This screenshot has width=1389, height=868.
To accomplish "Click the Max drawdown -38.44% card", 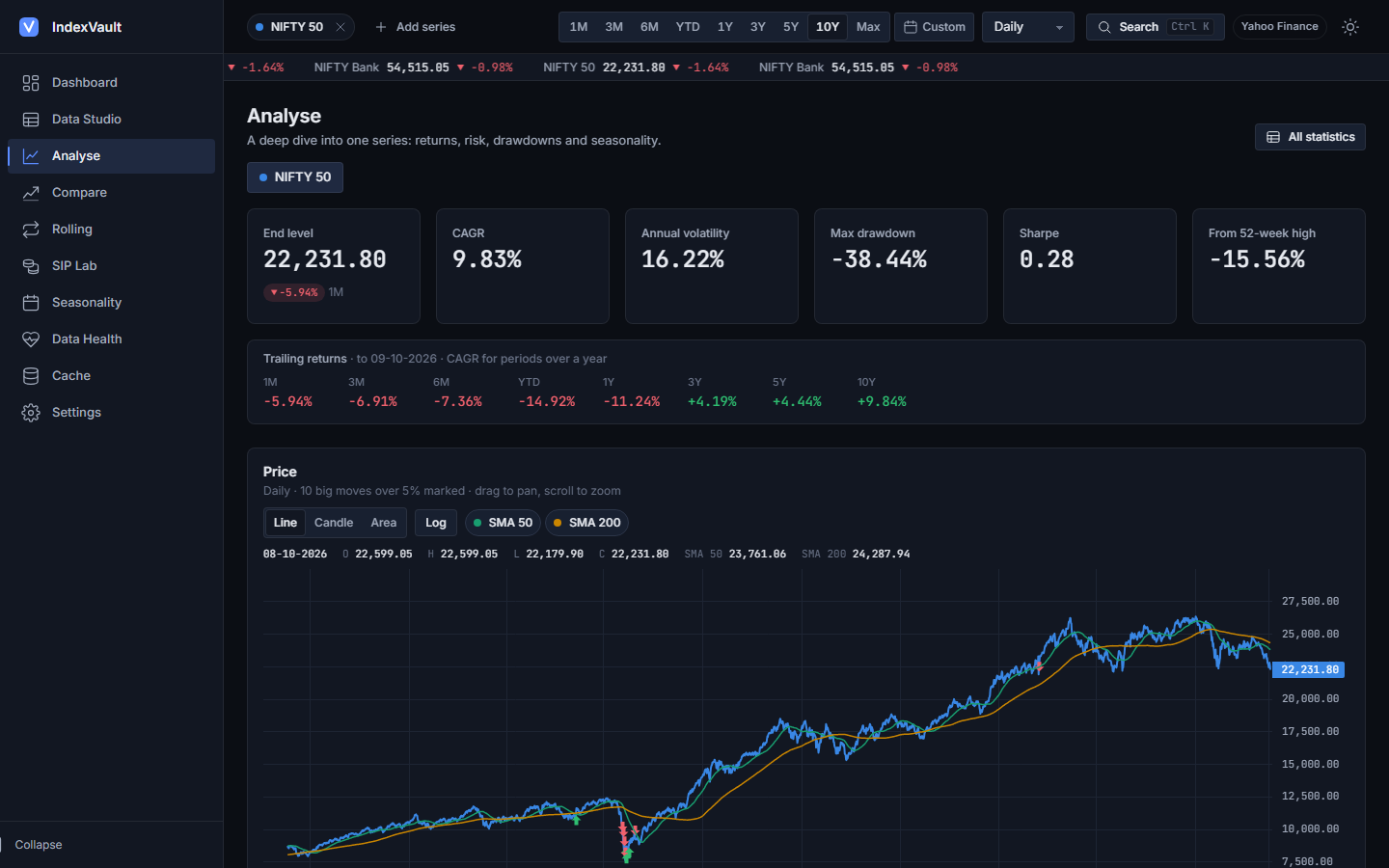I will click(901, 266).
